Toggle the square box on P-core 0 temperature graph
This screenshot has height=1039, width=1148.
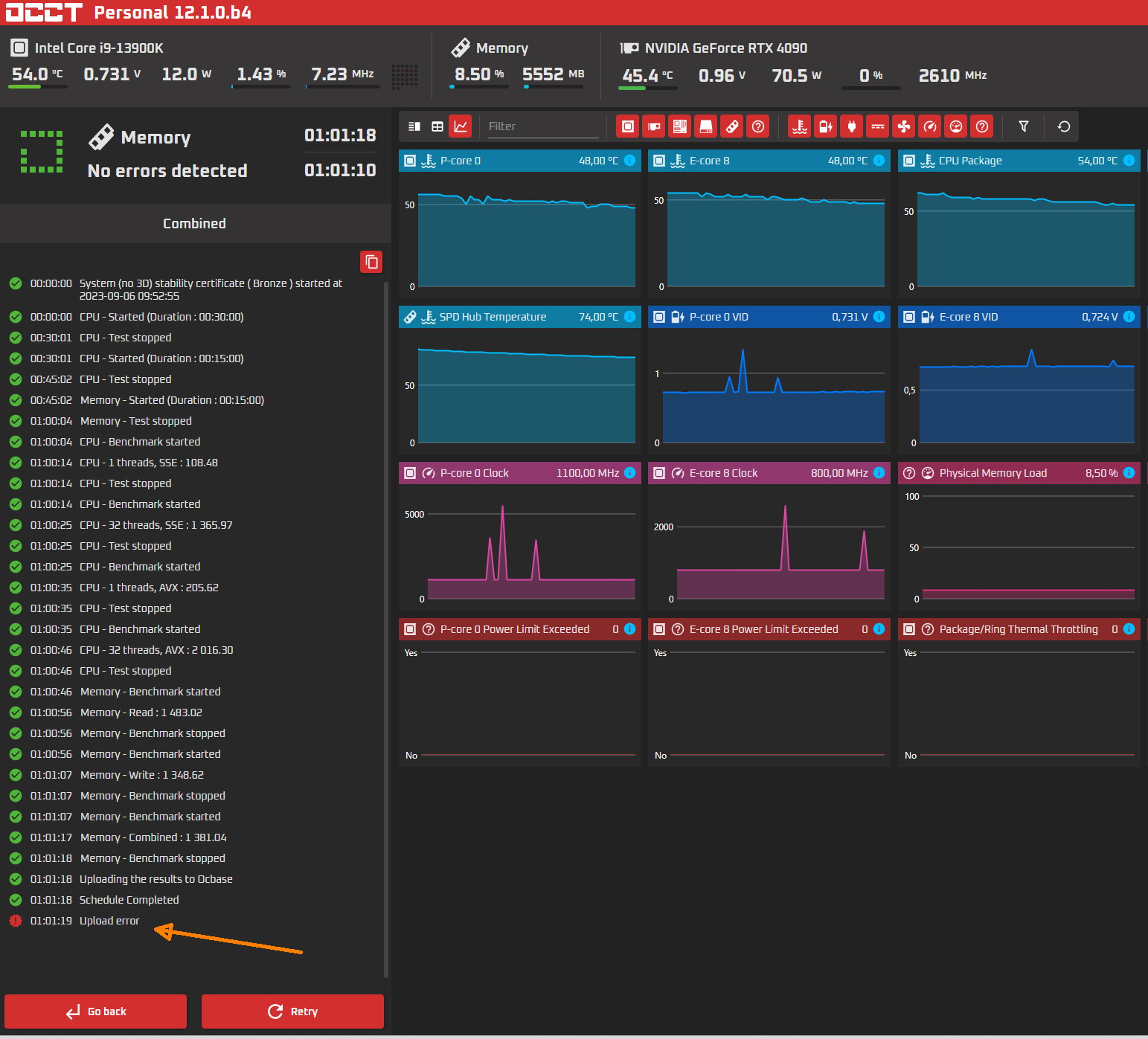[x=410, y=161]
